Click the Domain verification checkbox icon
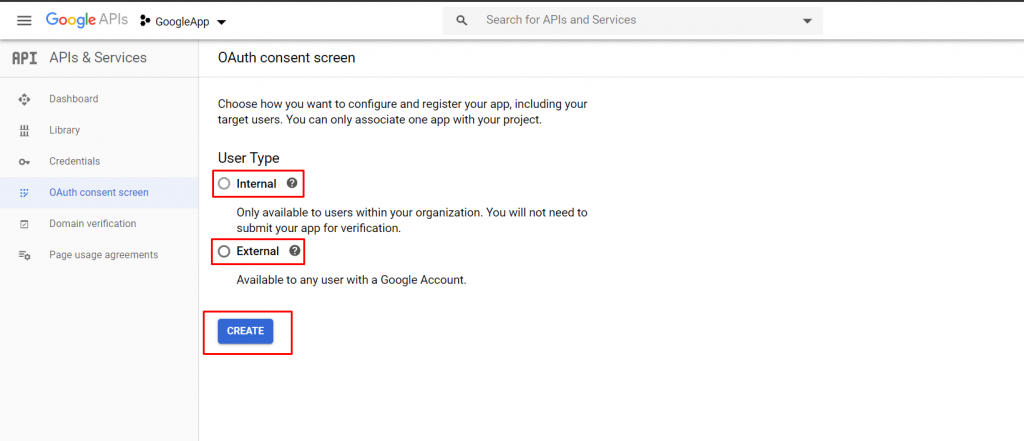Screen dimensions: 1024x441 (24, 224)
